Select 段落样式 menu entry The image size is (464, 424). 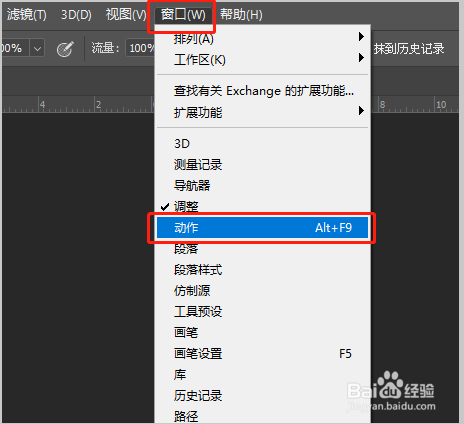pyautogui.click(x=263, y=270)
